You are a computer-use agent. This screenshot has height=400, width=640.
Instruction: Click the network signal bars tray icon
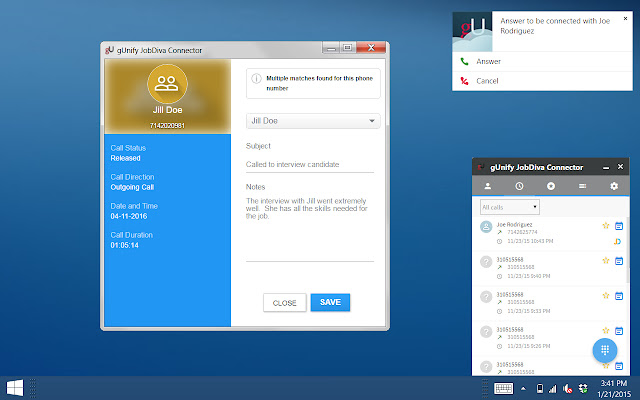pyautogui.click(x=553, y=389)
